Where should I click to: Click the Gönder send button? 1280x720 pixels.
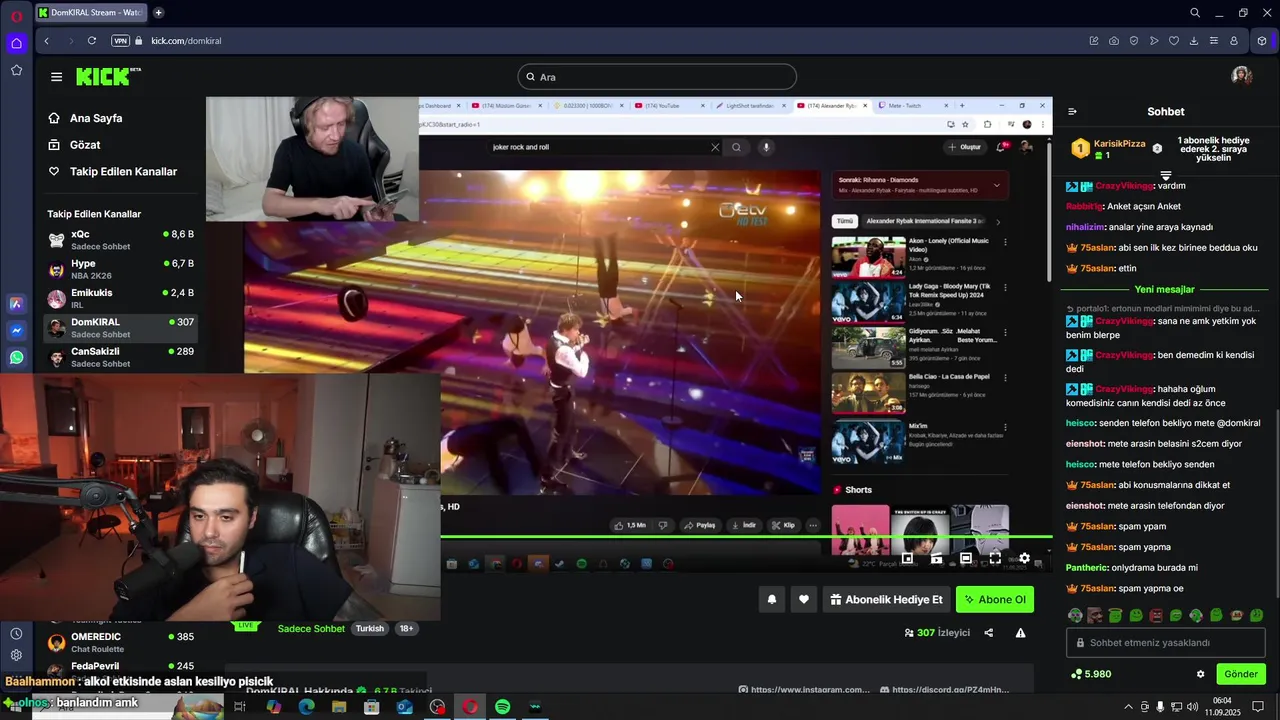coord(1241,674)
